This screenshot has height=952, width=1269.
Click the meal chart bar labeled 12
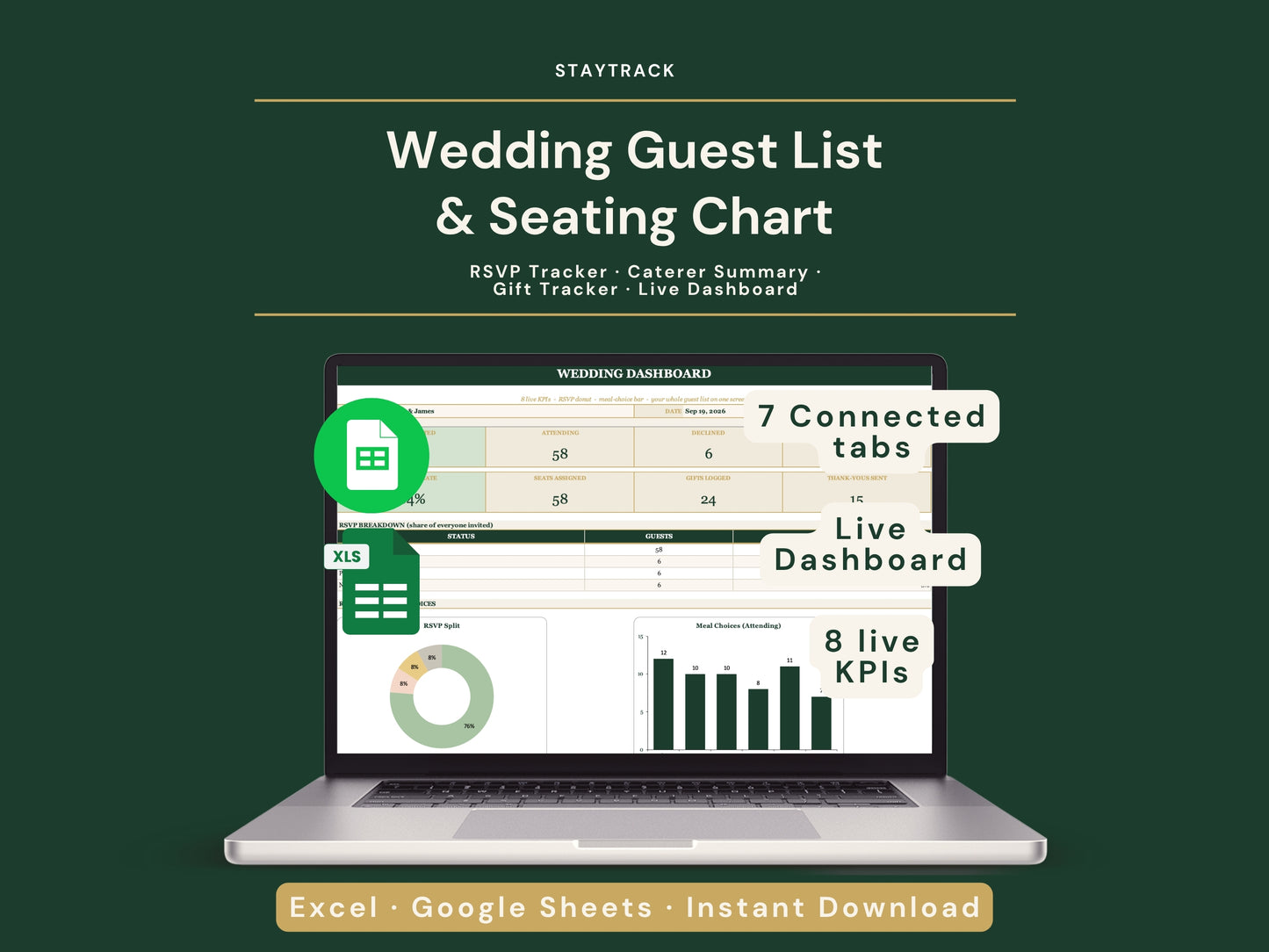tap(663, 704)
